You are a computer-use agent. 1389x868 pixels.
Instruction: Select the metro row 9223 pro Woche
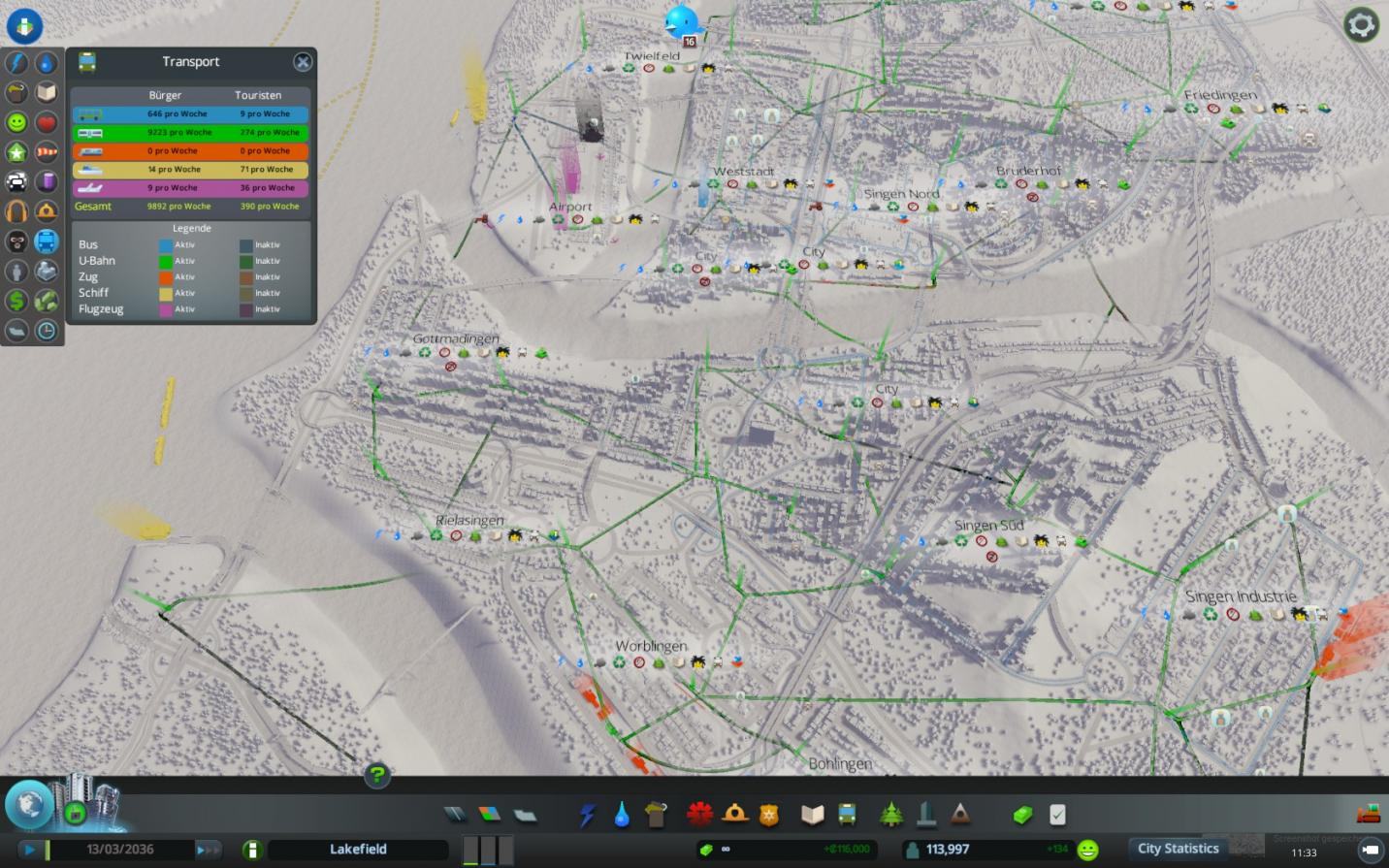[x=191, y=133]
